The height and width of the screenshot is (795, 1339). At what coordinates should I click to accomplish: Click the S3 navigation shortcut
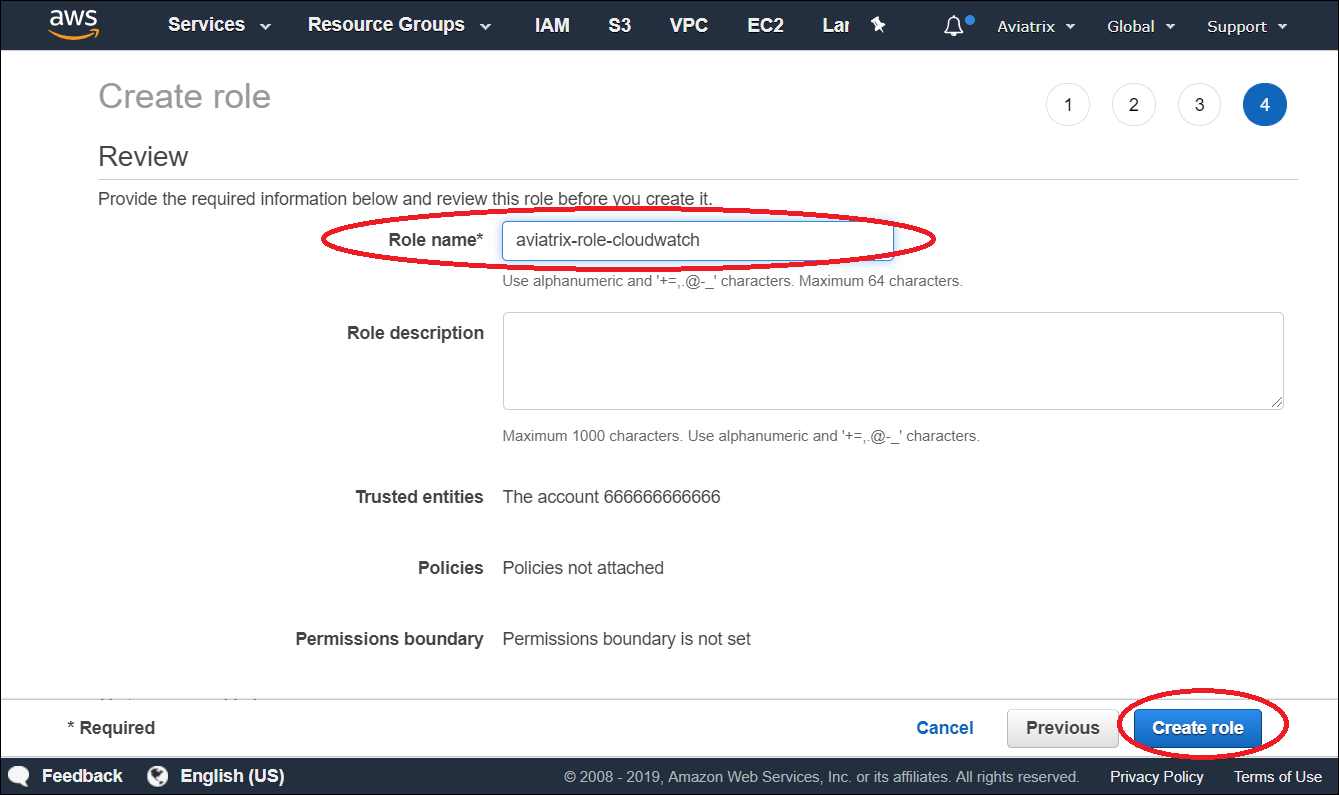click(619, 25)
